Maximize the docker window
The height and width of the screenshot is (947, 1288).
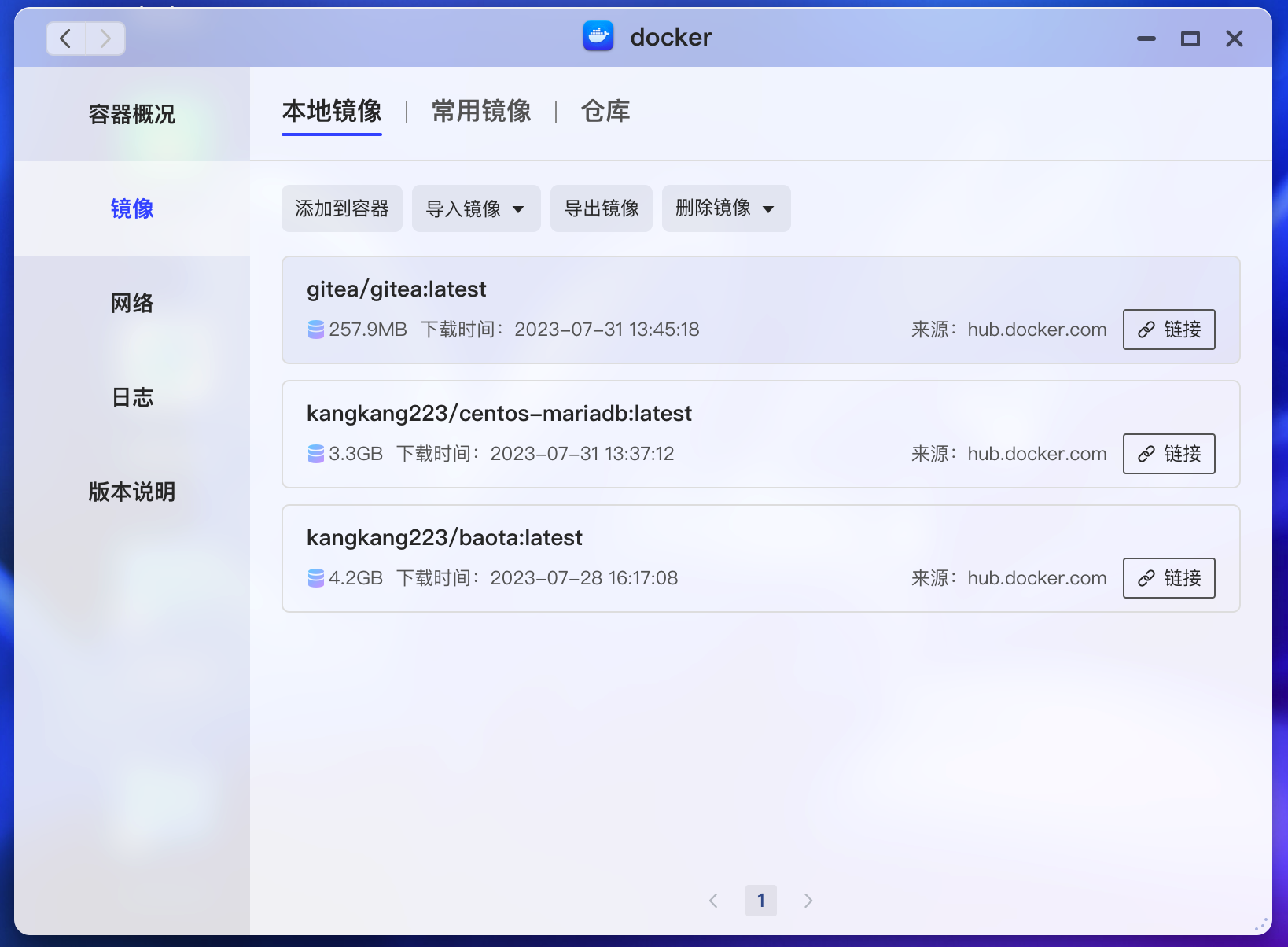coord(1190,39)
